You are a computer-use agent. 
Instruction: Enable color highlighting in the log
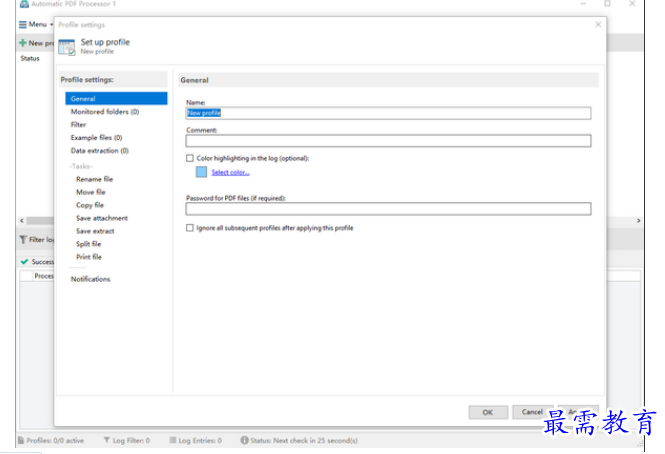point(190,158)
